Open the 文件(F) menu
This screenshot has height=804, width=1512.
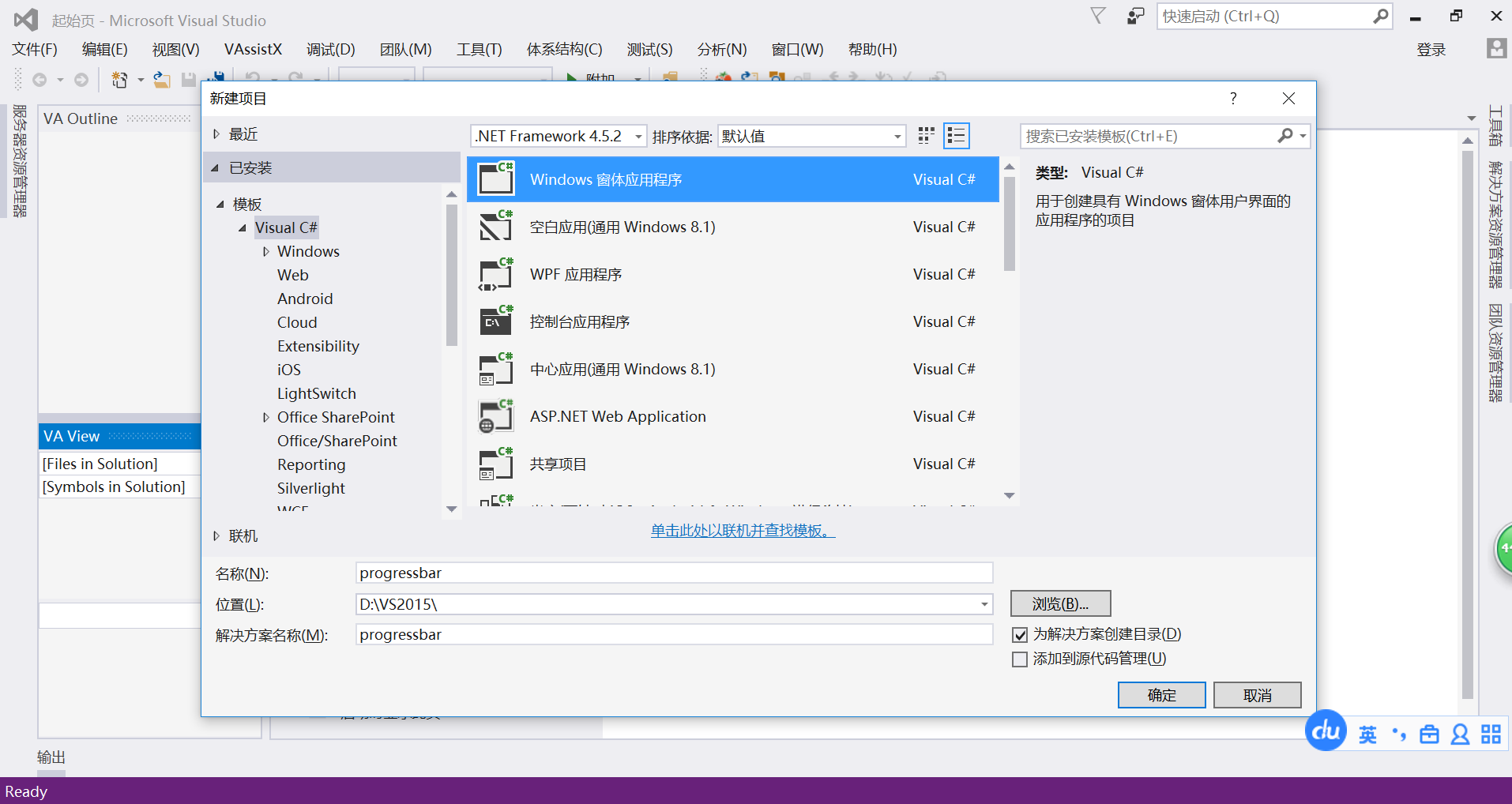tap(35, 49)
